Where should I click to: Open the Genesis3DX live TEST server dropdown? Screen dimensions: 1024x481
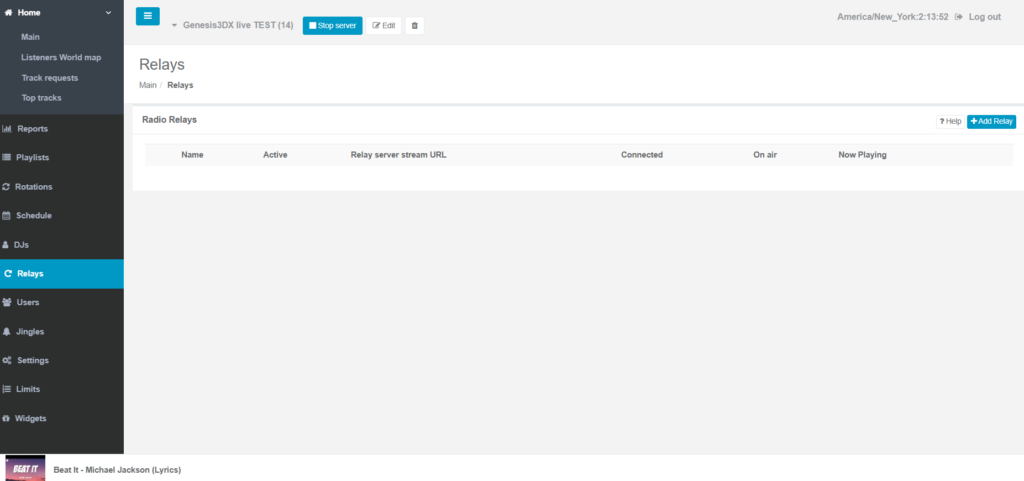pyautogui.click(x=232, y=25)
